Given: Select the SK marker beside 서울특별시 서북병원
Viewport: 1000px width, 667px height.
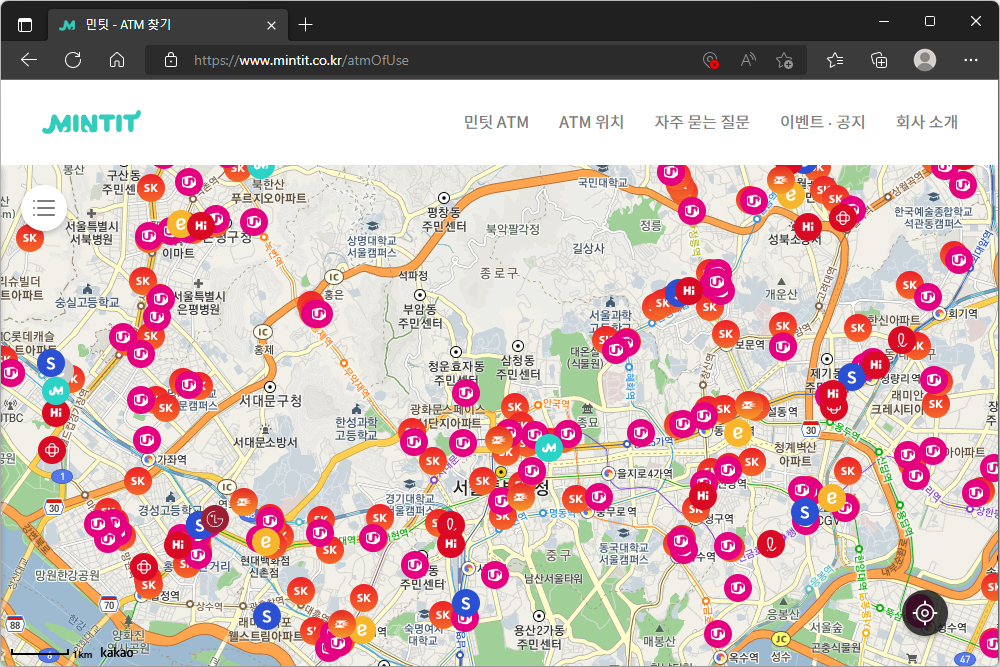Looking at the screenshot, I should click(x=29, y=238).
